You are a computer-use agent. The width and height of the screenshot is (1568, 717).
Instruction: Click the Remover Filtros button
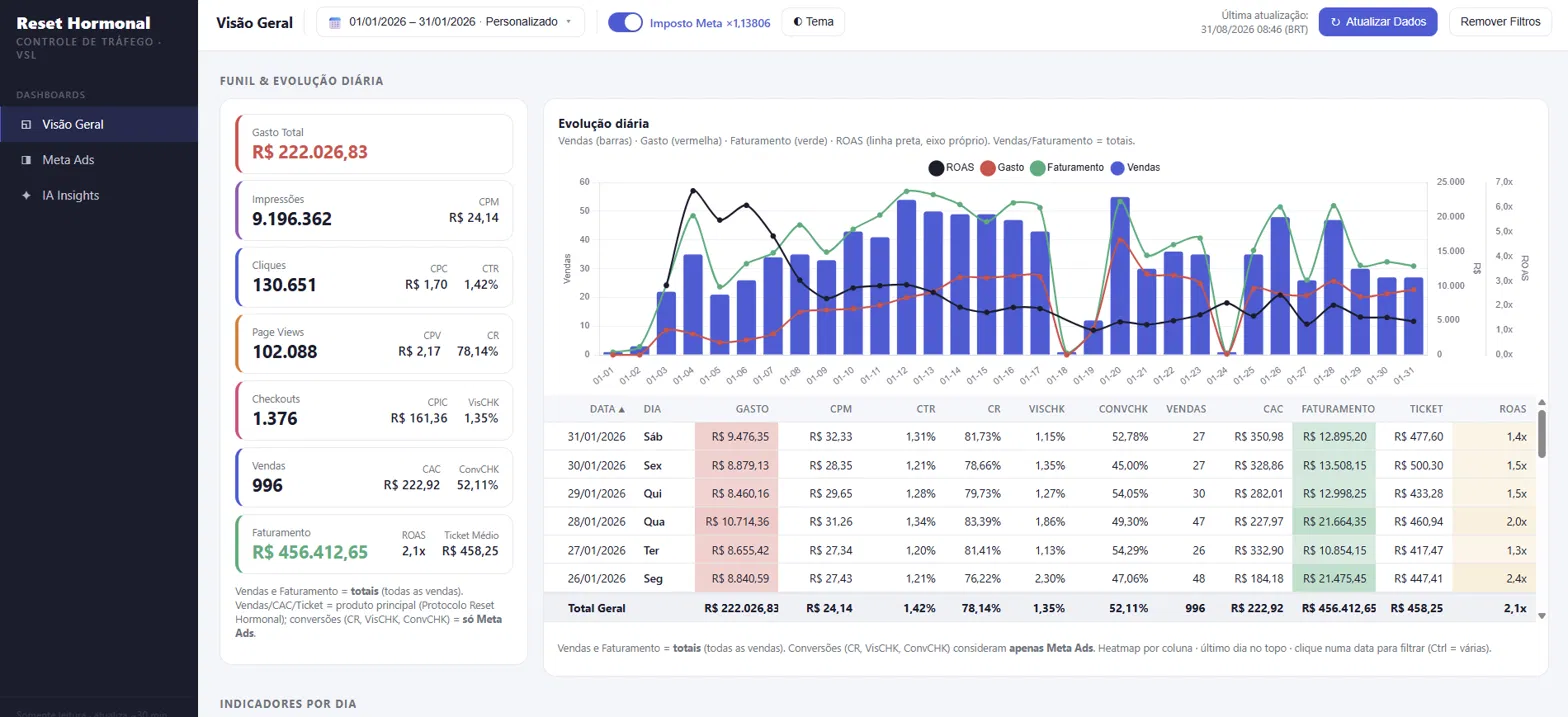pyautogui.click(x=1500, y=21)
